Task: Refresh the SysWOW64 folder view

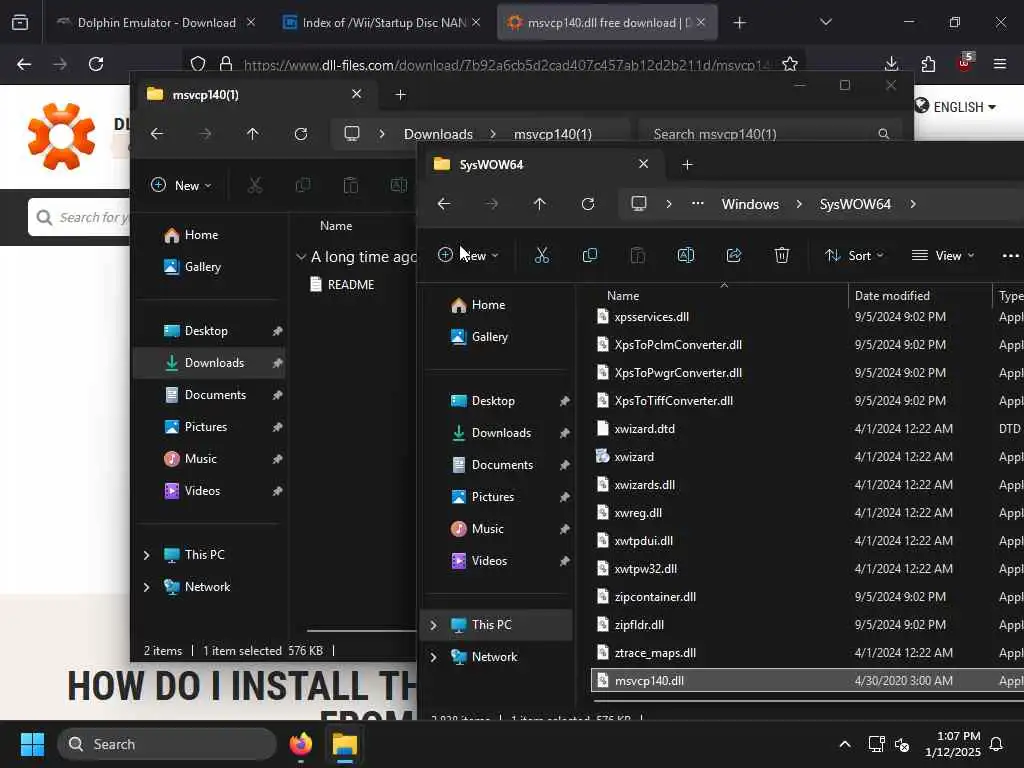Action: click(588, 204)
